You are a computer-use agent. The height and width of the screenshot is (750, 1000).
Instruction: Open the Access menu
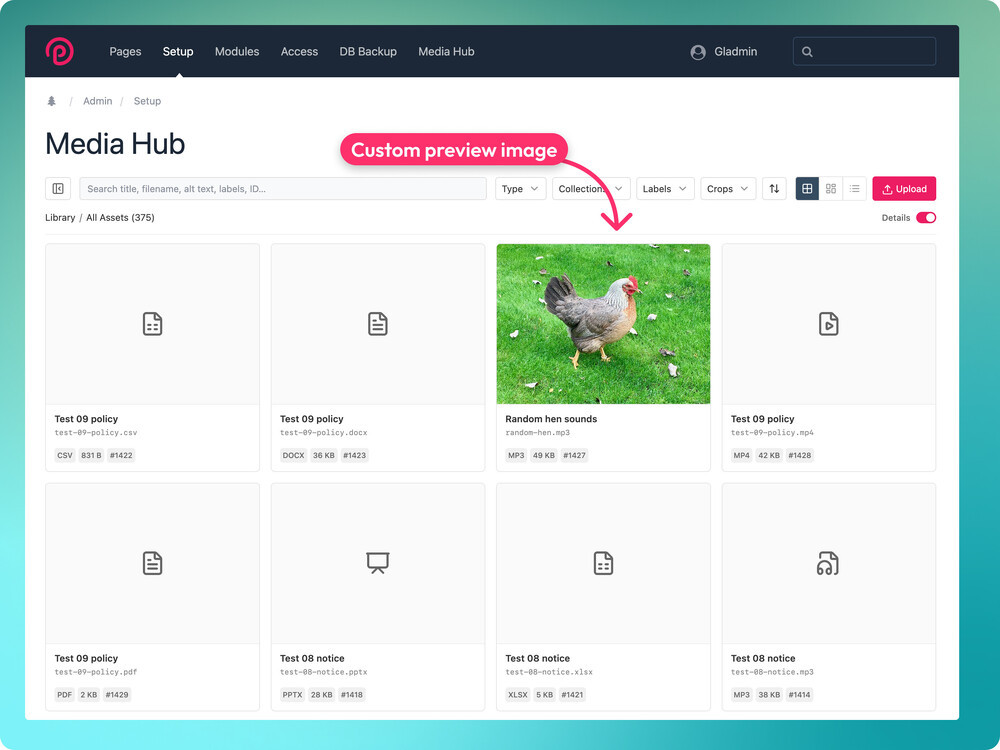click(299, 52)
